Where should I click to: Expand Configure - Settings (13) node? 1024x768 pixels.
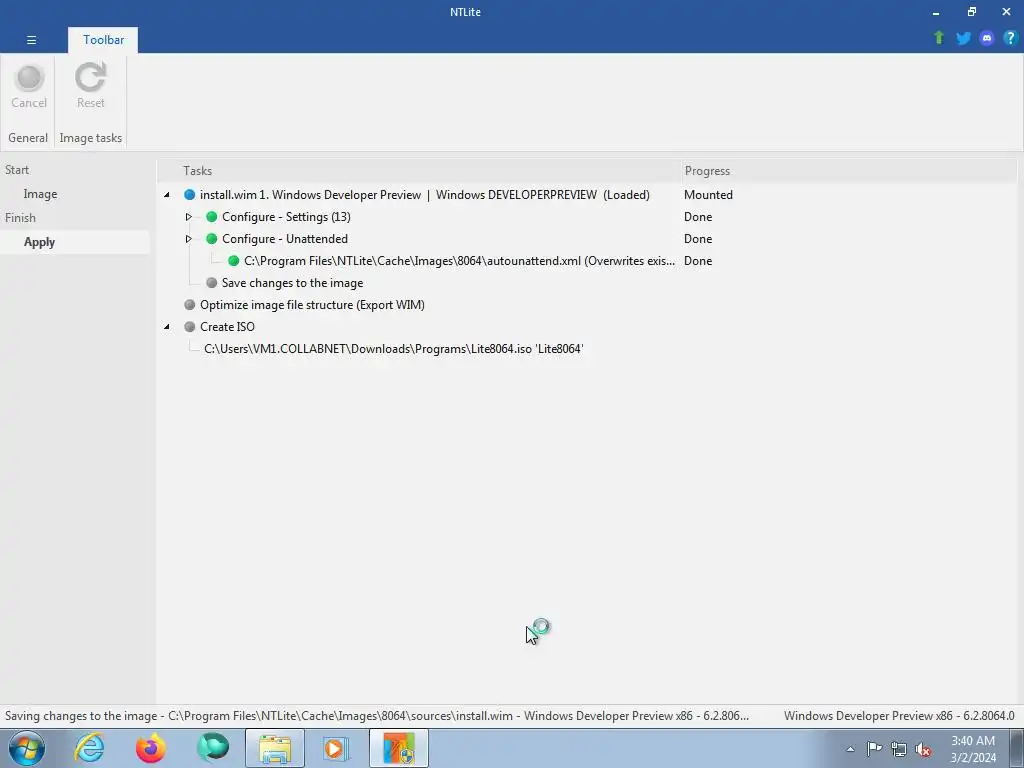189,217
